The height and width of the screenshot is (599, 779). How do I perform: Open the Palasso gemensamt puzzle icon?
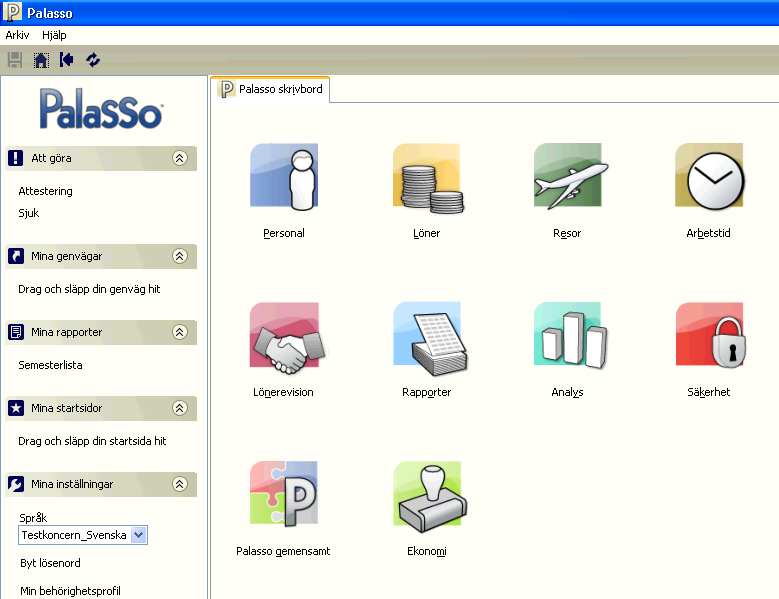[284, 493]
